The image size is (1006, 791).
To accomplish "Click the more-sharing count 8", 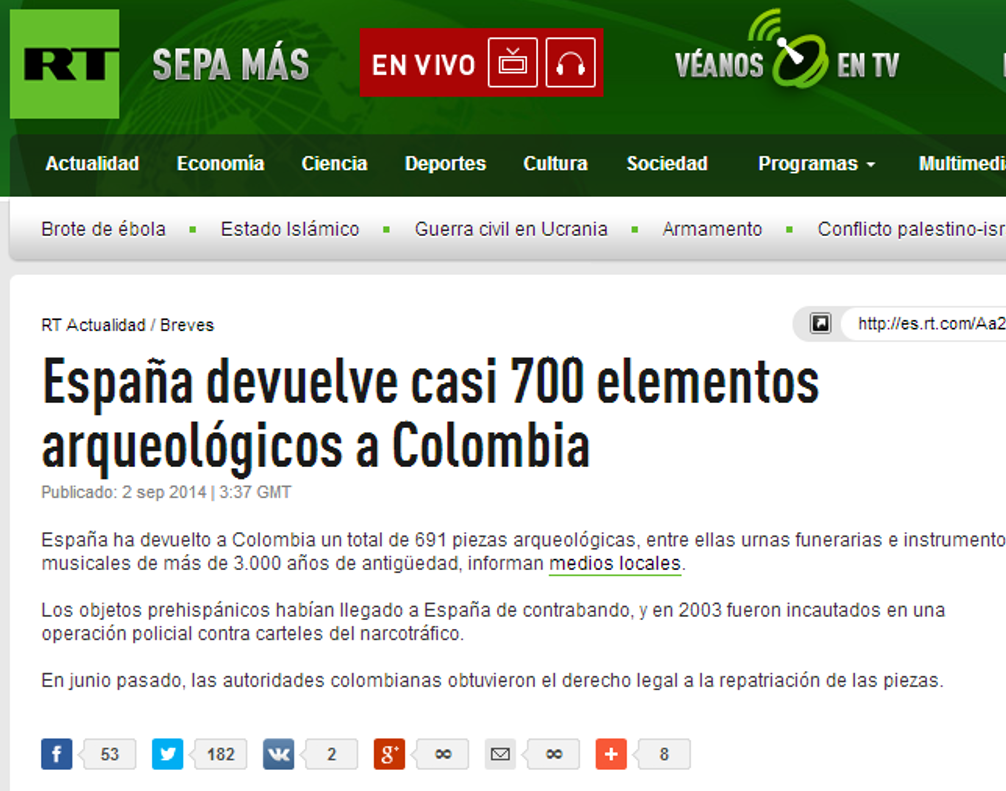I will click(x=665, y=754).
